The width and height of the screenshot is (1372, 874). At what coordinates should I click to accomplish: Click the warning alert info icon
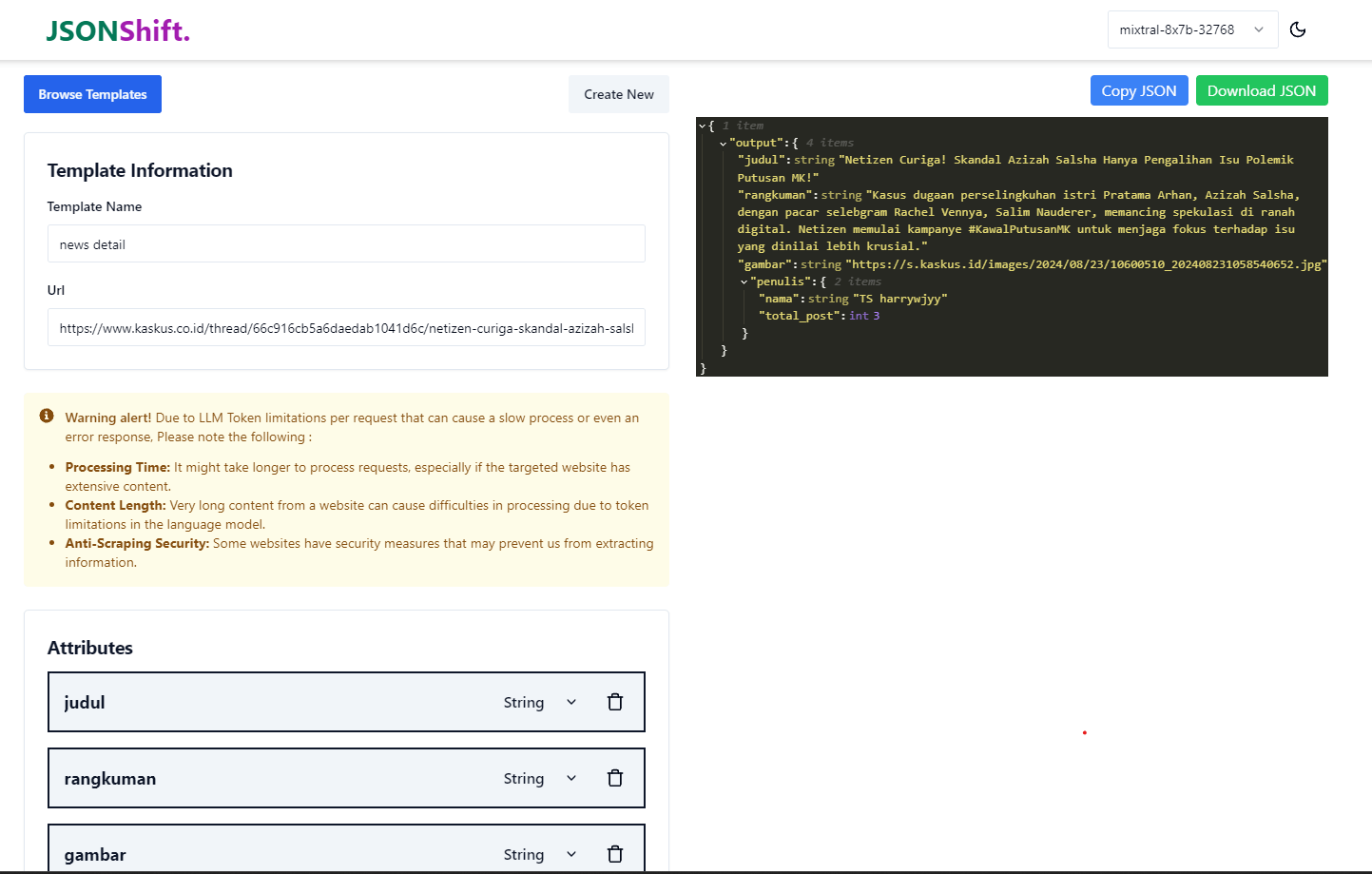pyautogui.click(x=47, y=416)
